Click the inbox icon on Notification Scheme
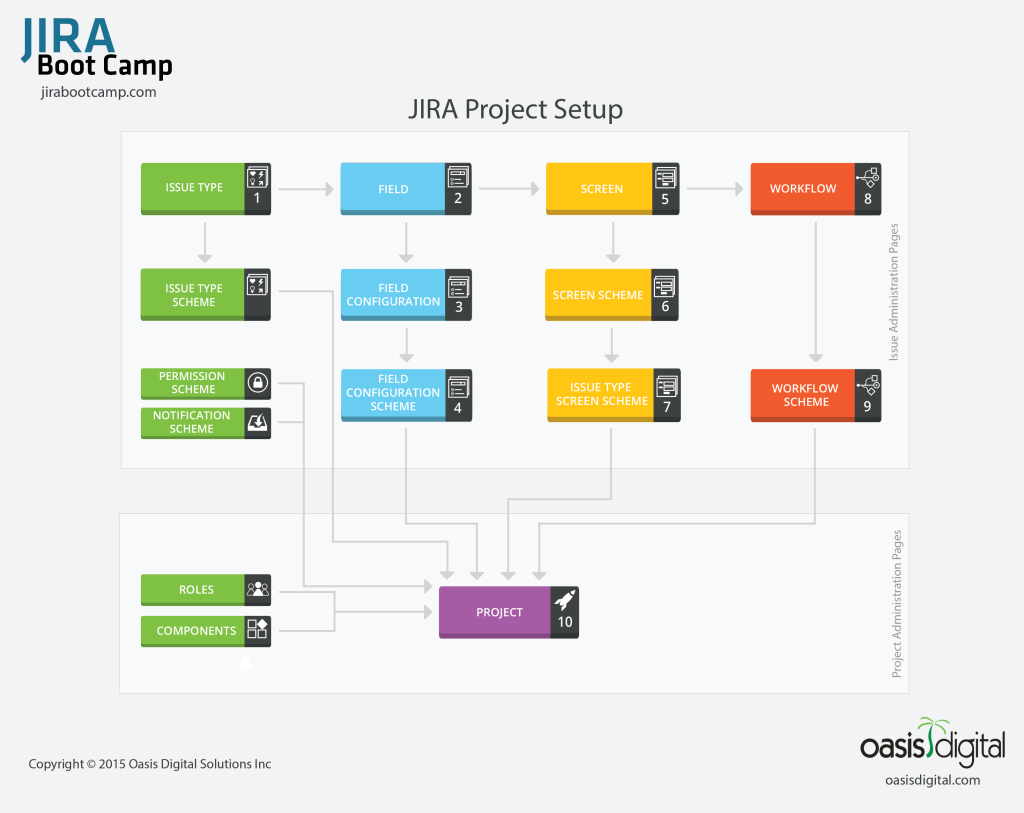1024x813 pixels. tap(257, 423)
